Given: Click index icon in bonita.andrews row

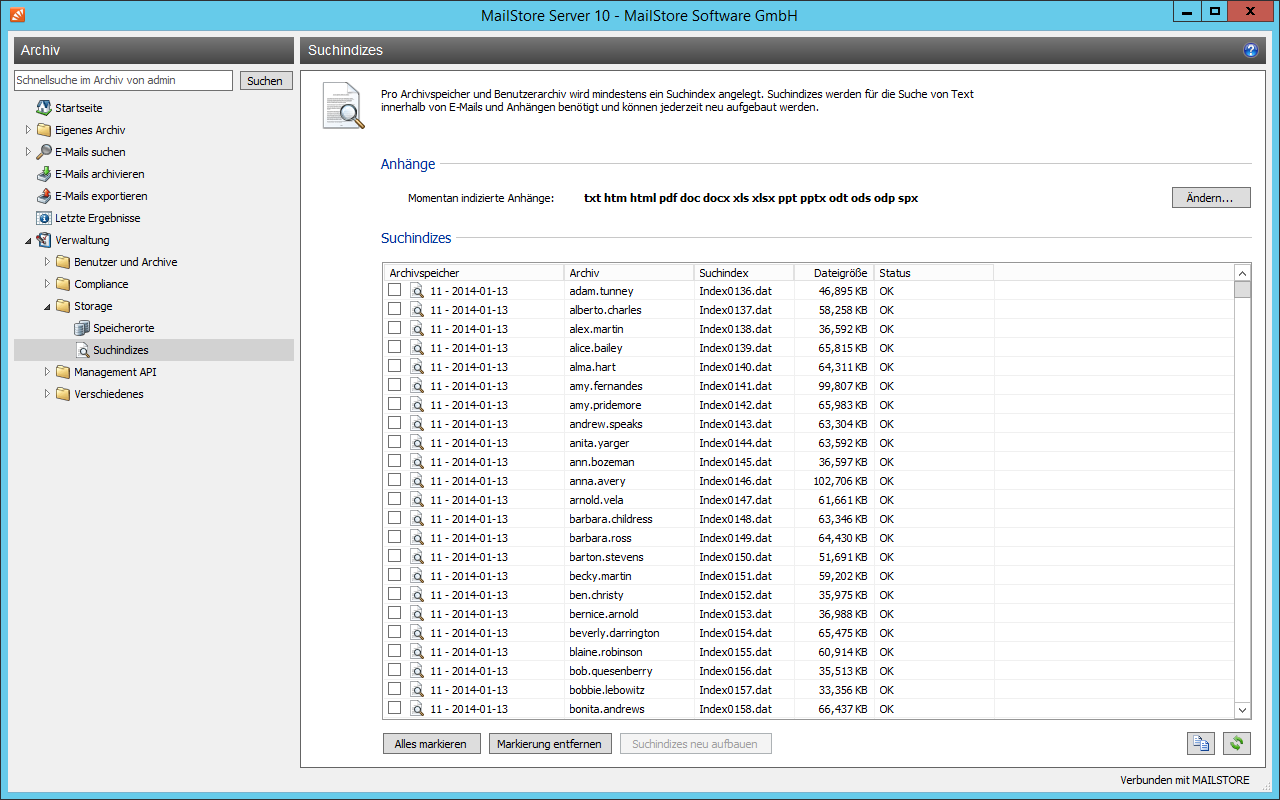Looking at the screenshot, I should tap(417, 709).
